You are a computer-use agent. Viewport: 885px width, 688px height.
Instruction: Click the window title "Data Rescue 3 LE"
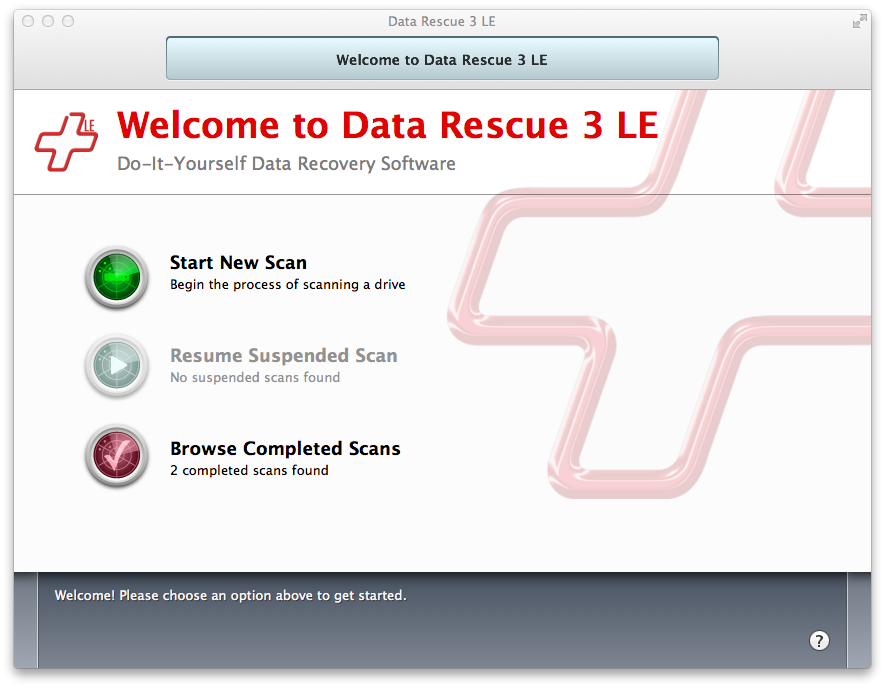click(441, 21)
